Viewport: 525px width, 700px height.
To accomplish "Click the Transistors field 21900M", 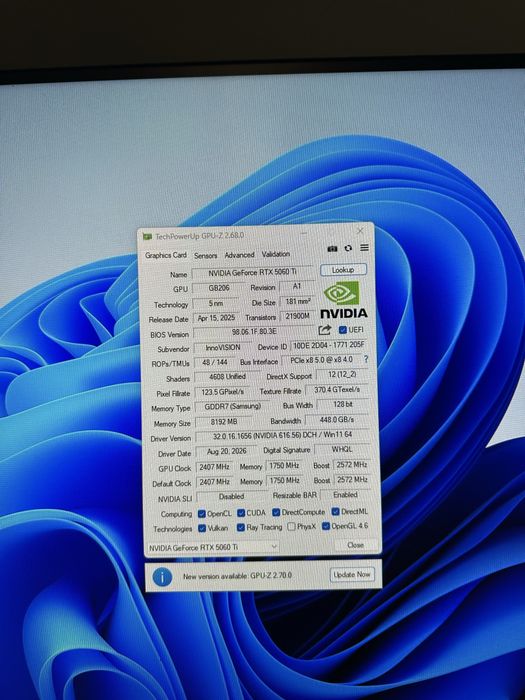I will point(298,317).
